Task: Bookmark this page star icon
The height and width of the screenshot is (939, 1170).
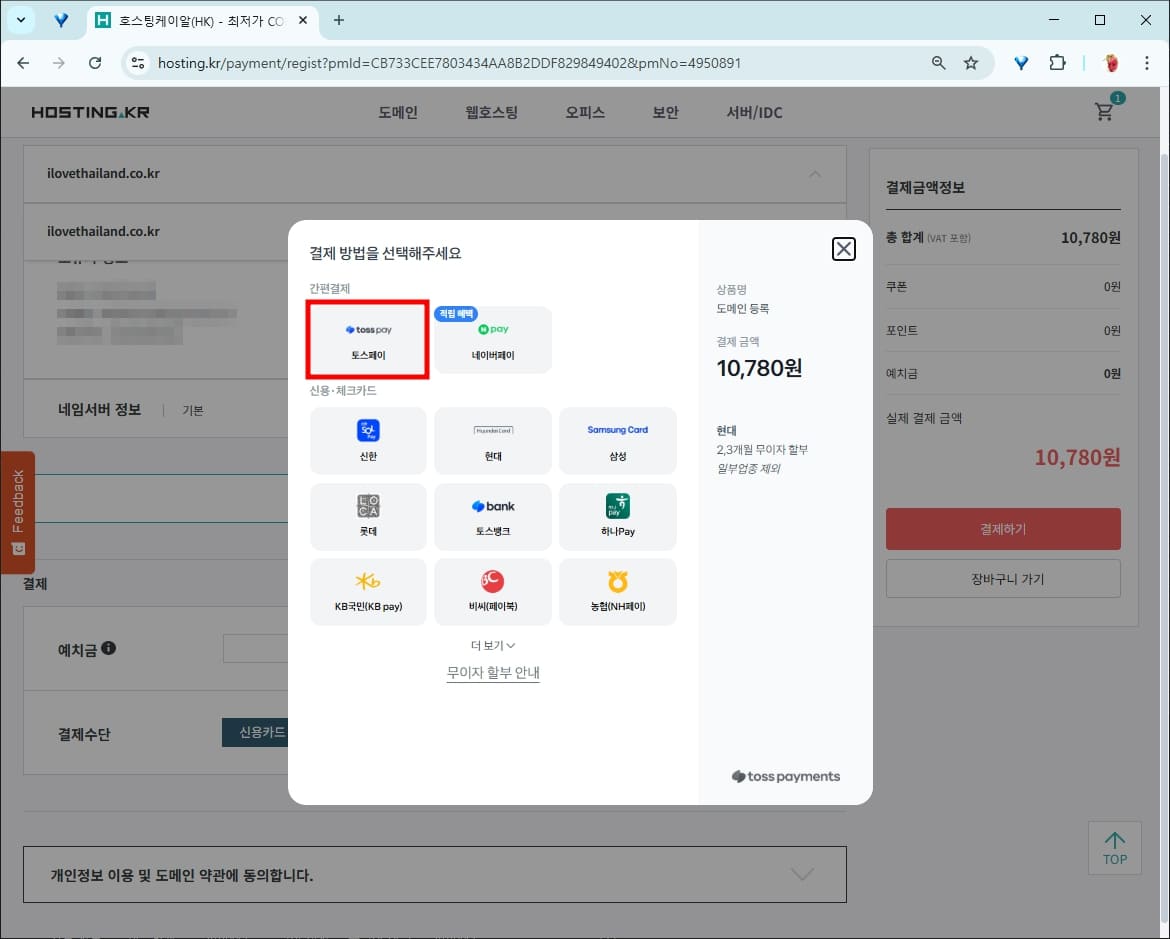Action: tap(970, 63)
